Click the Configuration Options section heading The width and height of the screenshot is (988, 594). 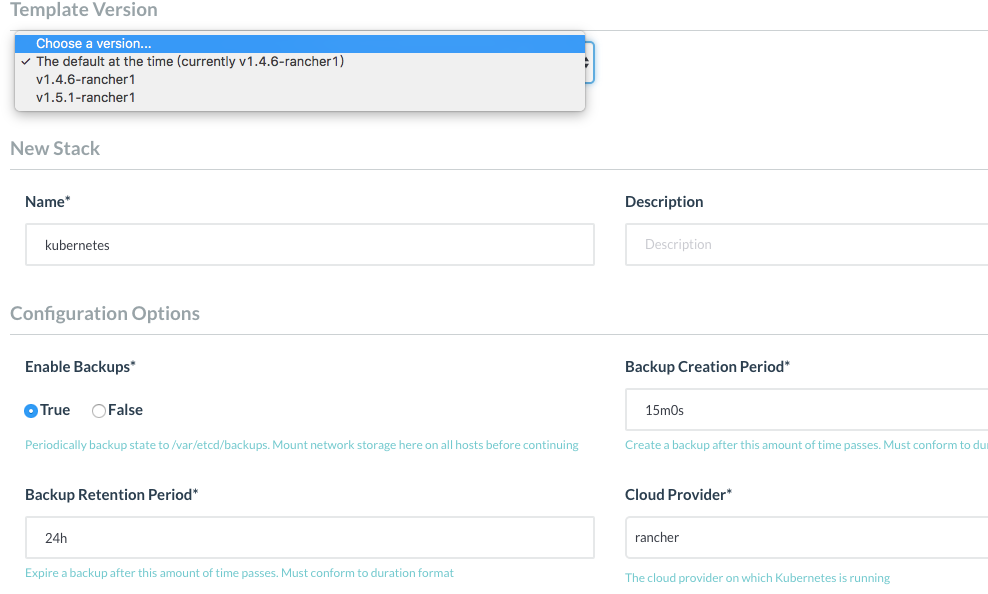click(105, 314)
